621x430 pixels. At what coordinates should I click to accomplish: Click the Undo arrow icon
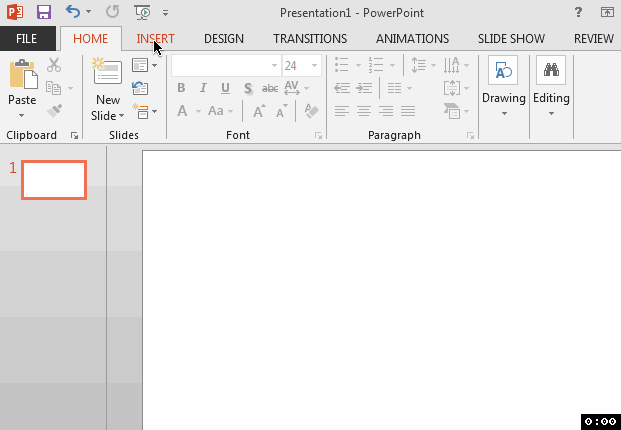click(73, 12)
